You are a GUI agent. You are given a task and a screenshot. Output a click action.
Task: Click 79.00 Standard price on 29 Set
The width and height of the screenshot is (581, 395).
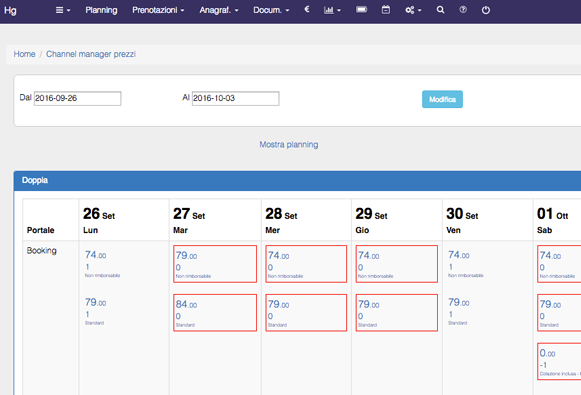396,313
